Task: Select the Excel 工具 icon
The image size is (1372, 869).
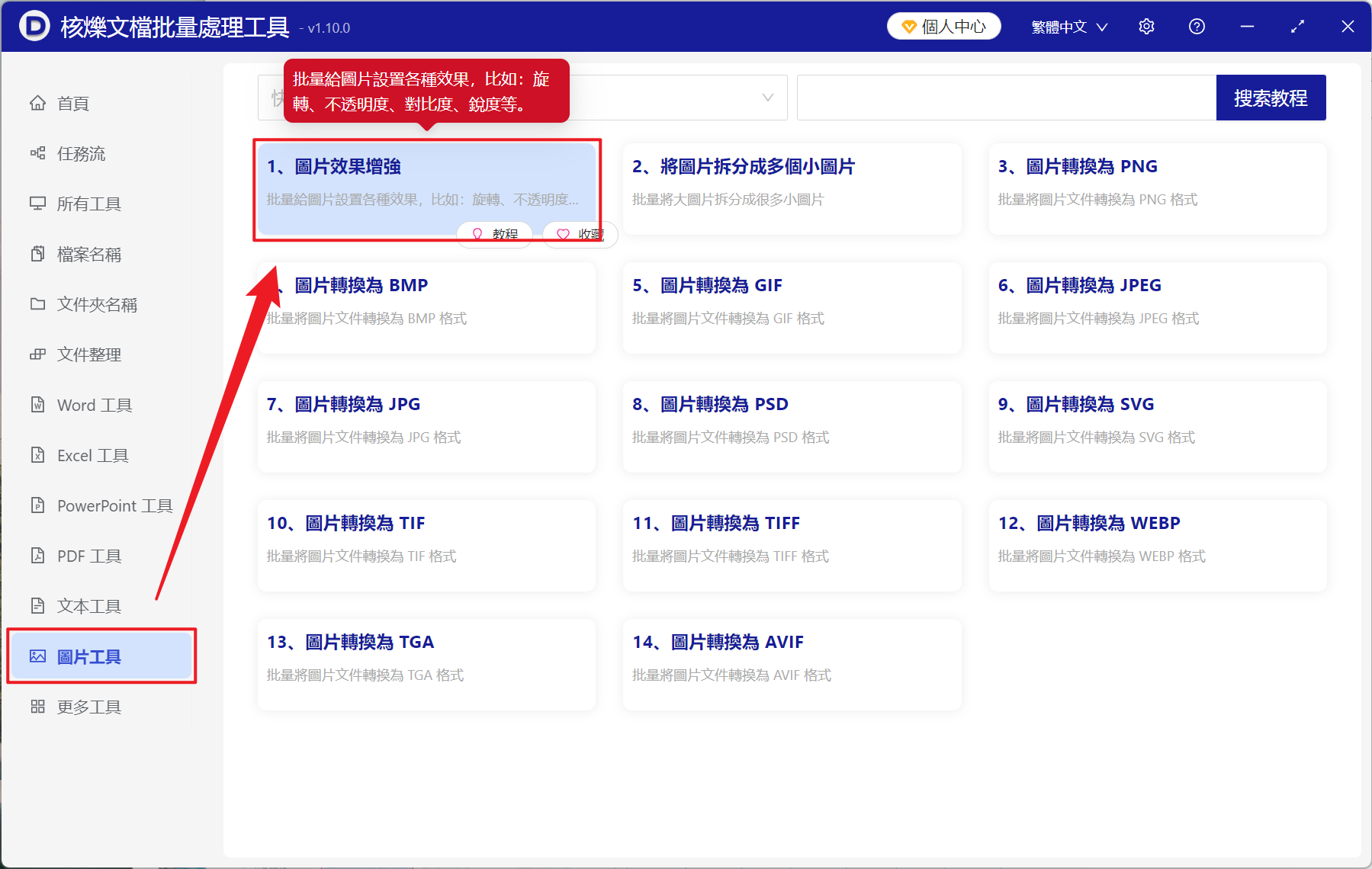Action: (x=38, y=455)
